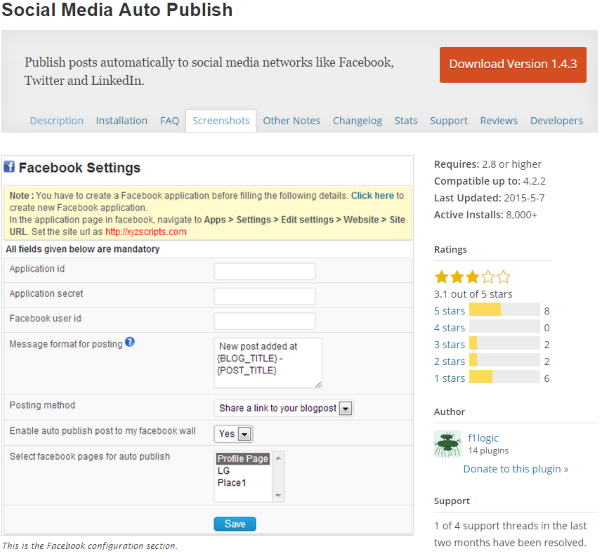Click the 3.1 out of 5 stars text
Image resolution: width=600 pixels, height=554 pixels.
[473, 294]
